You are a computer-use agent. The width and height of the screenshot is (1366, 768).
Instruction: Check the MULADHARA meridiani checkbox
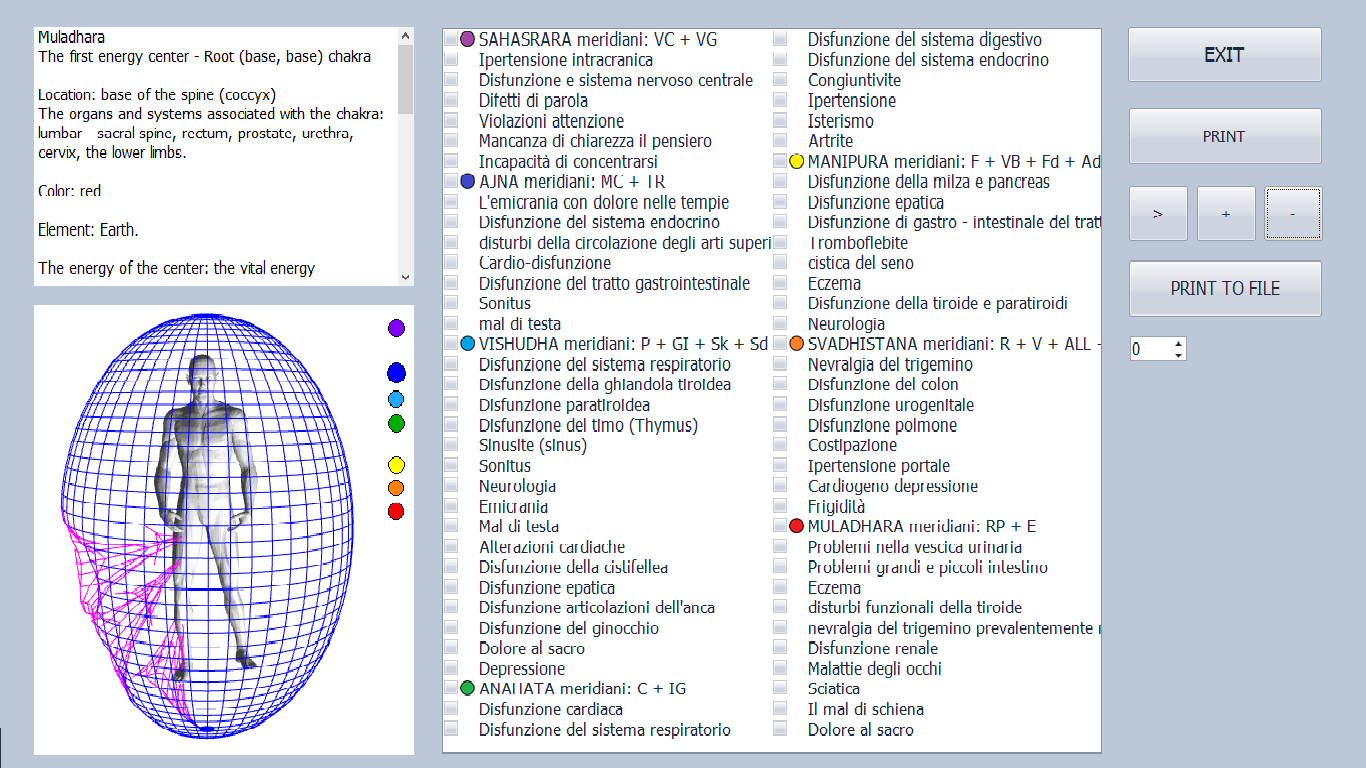click(x=780, y=526)
